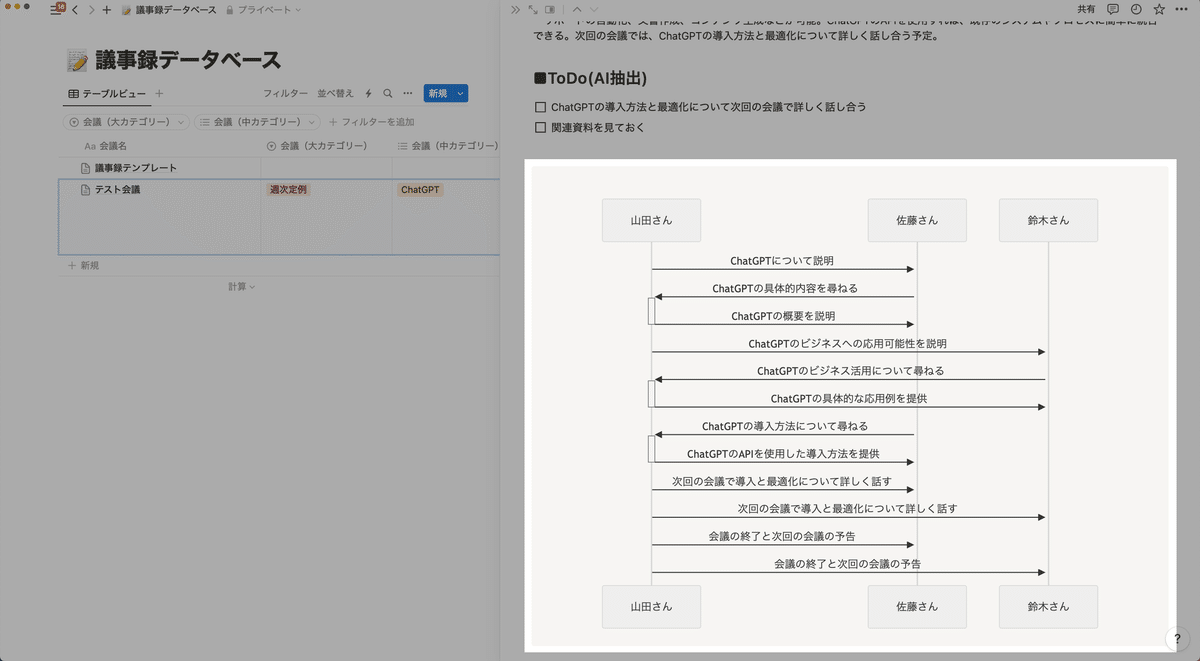1200x661 pixels.
Task: Click the 共有 share button
Action: (x=1086, y=9)
